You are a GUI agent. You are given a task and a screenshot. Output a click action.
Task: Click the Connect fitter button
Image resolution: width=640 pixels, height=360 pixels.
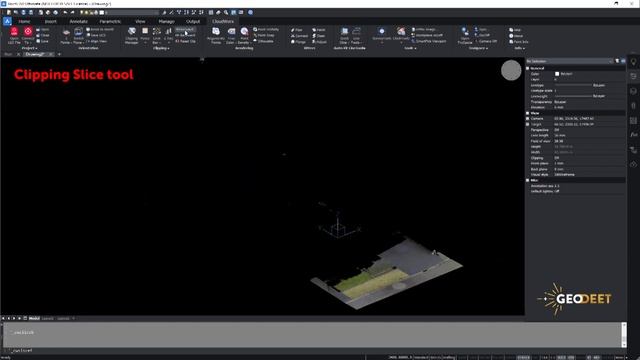point(299,36)
